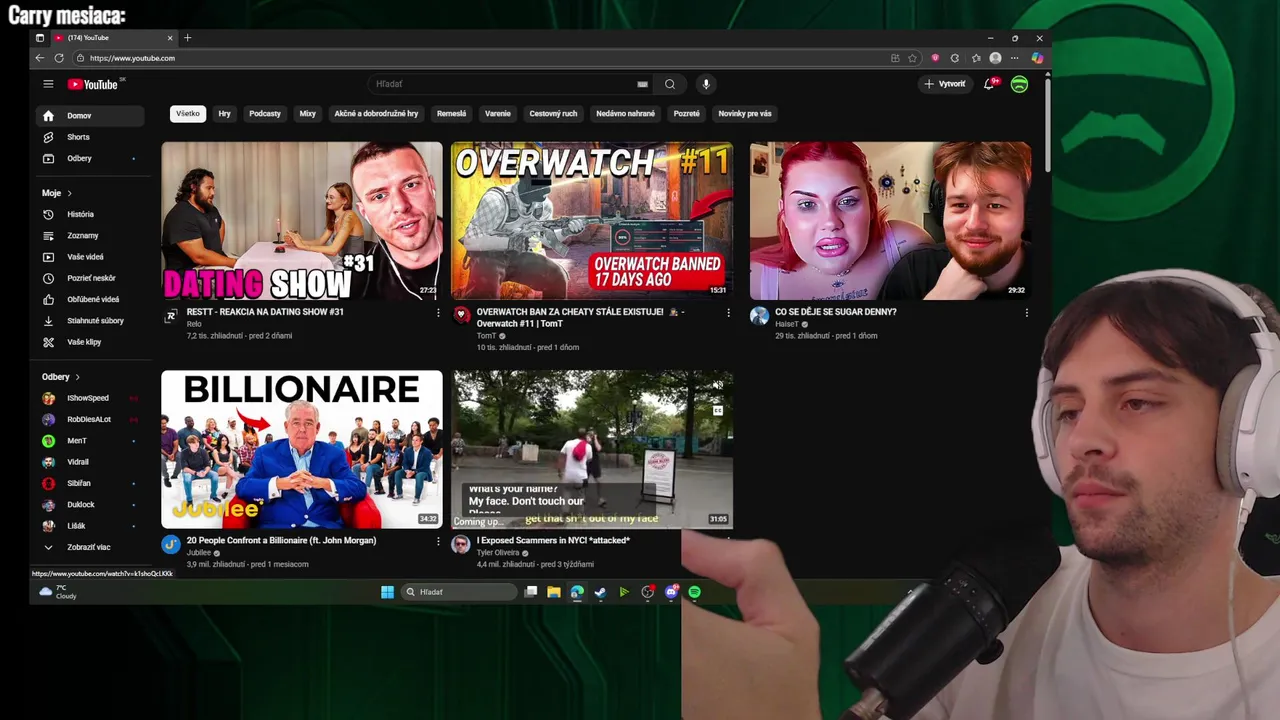Expand the Moje section chevron
This screenshot has width=1280, height=720.
point(69,193)
